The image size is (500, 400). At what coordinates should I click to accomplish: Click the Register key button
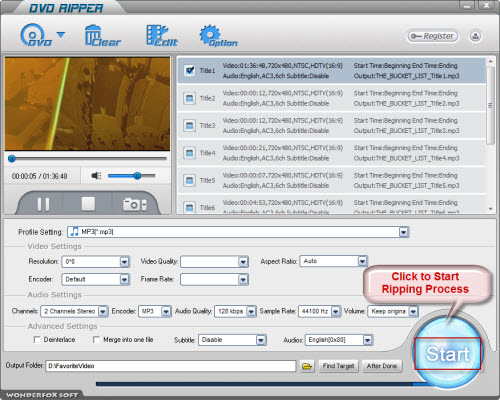point(432,36)
